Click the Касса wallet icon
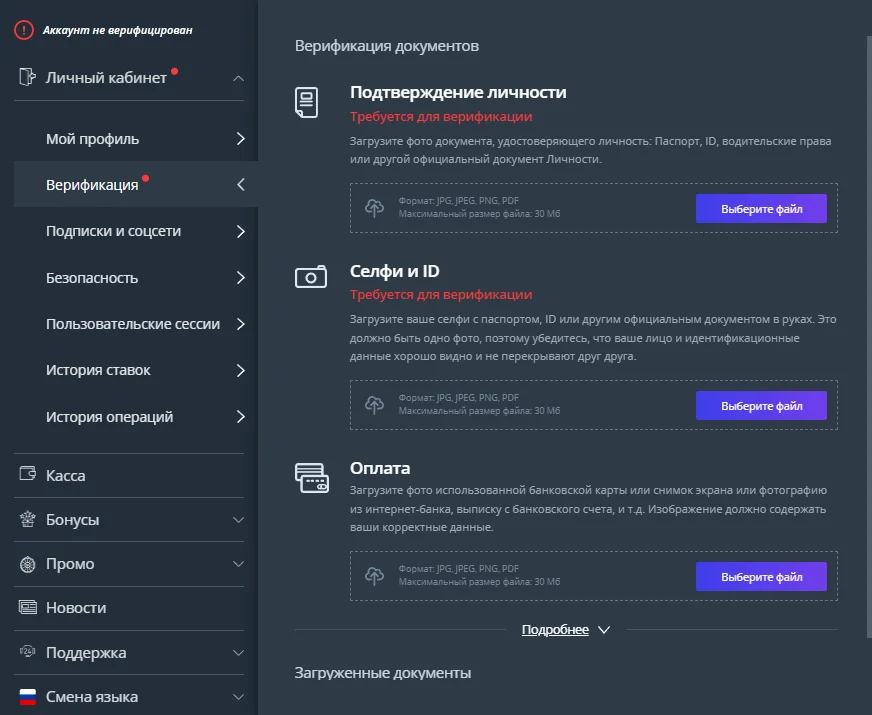The image size is (872, 715). [28, 474]
